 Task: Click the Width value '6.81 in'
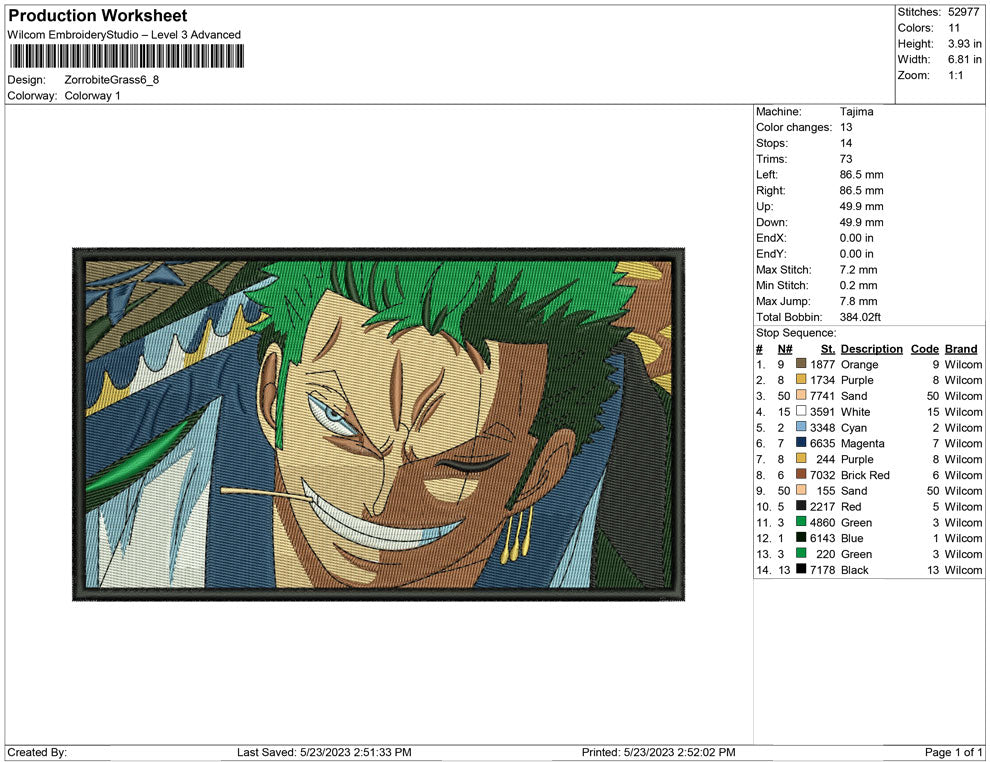(965, 59)
